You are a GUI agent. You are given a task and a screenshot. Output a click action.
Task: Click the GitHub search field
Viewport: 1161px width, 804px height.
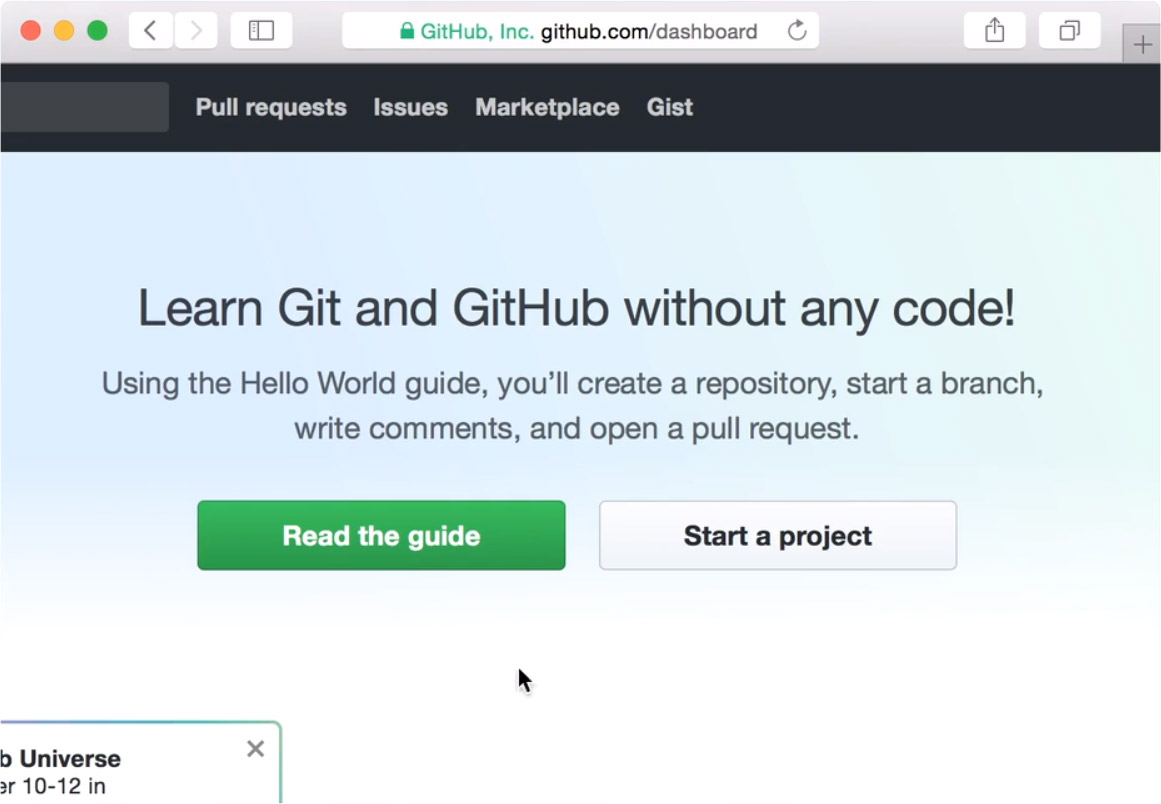(84, 107)
